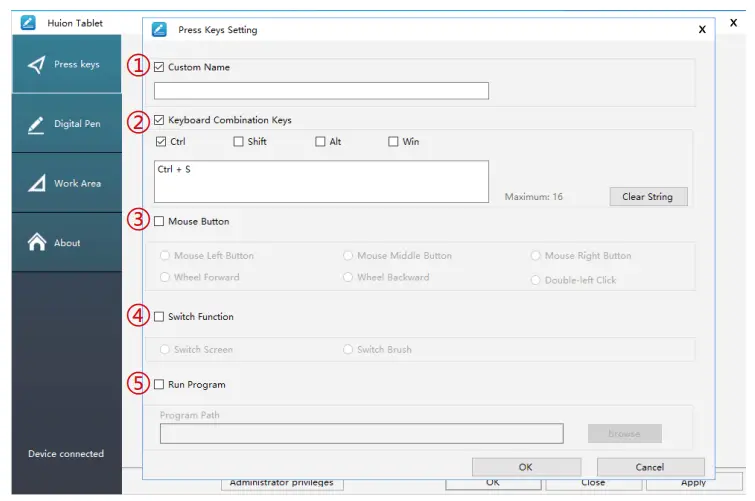755x501 pixels.
Task: Click Close in the Huion Tablet window
Action: point(593,483)
